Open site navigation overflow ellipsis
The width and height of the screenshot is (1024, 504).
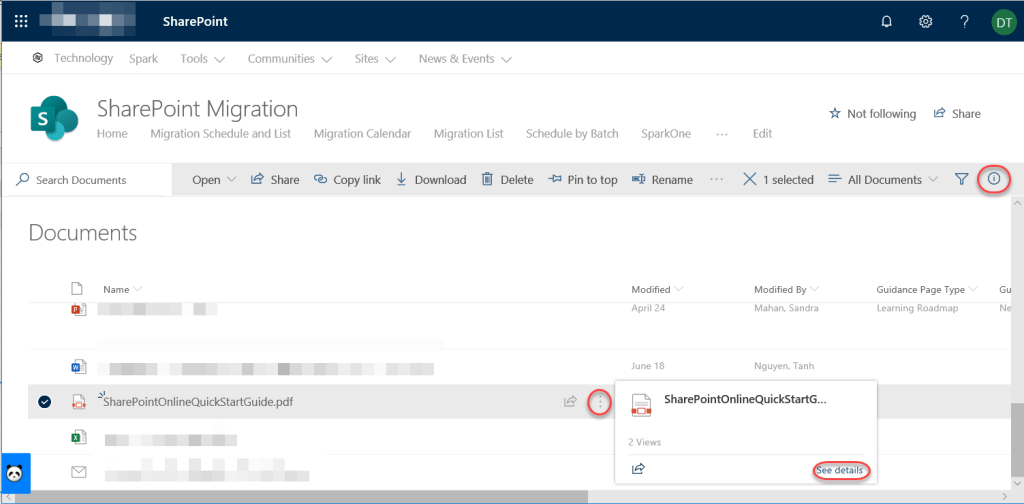(x=722, y=133)
